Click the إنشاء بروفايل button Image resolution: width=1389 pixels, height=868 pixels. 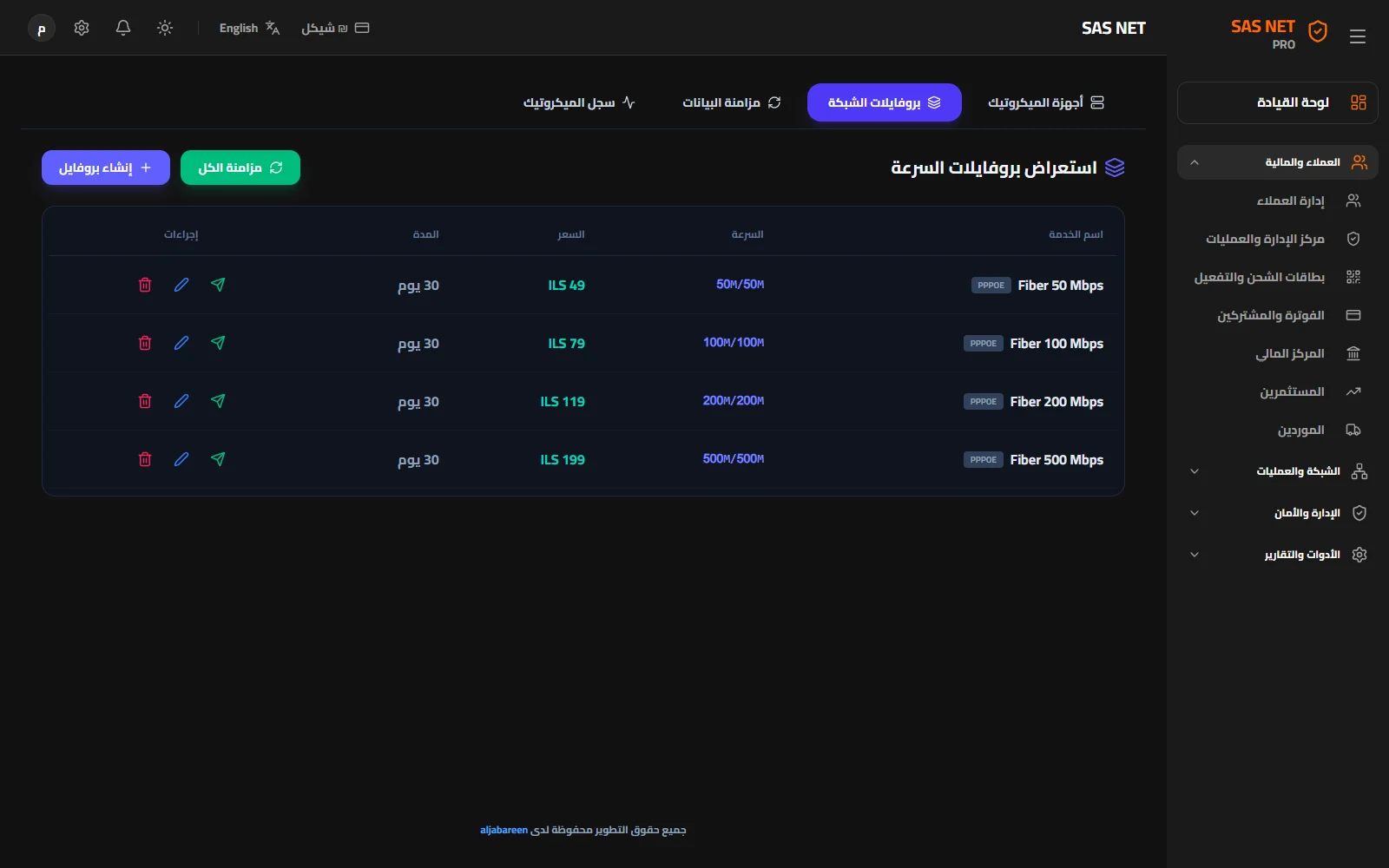(106, 168)
